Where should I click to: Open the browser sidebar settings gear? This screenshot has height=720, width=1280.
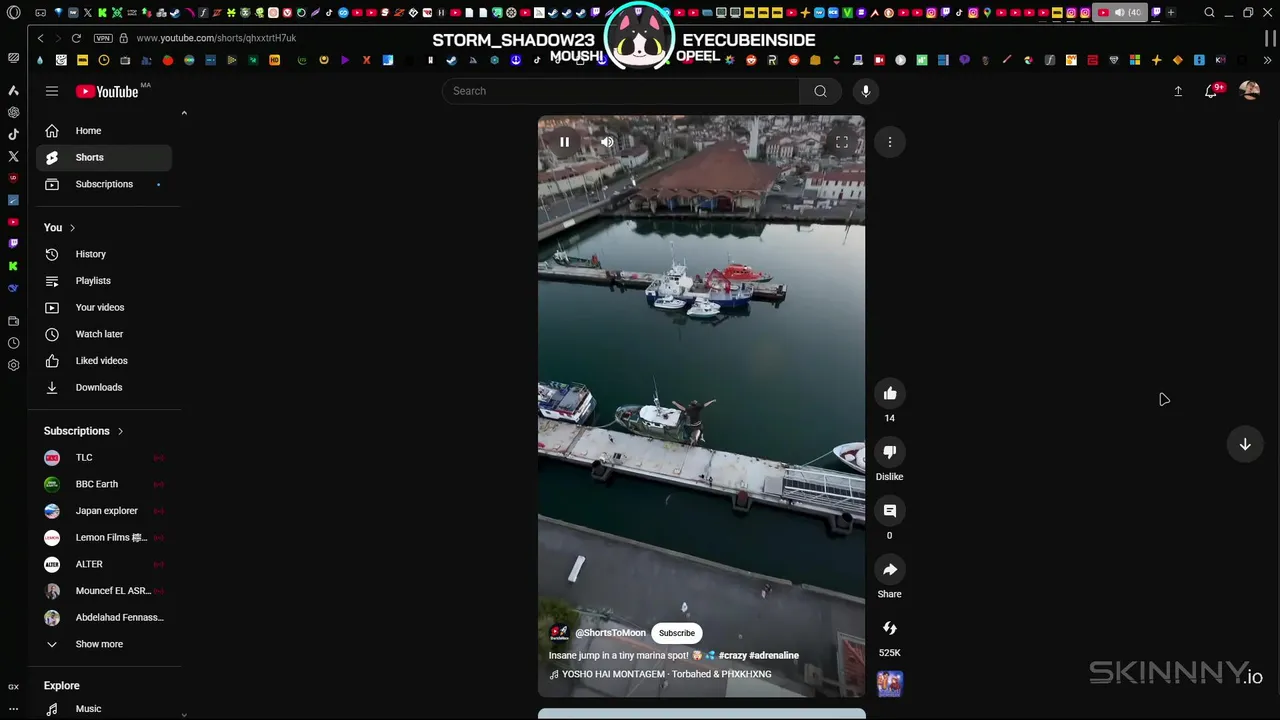[13, 365]
